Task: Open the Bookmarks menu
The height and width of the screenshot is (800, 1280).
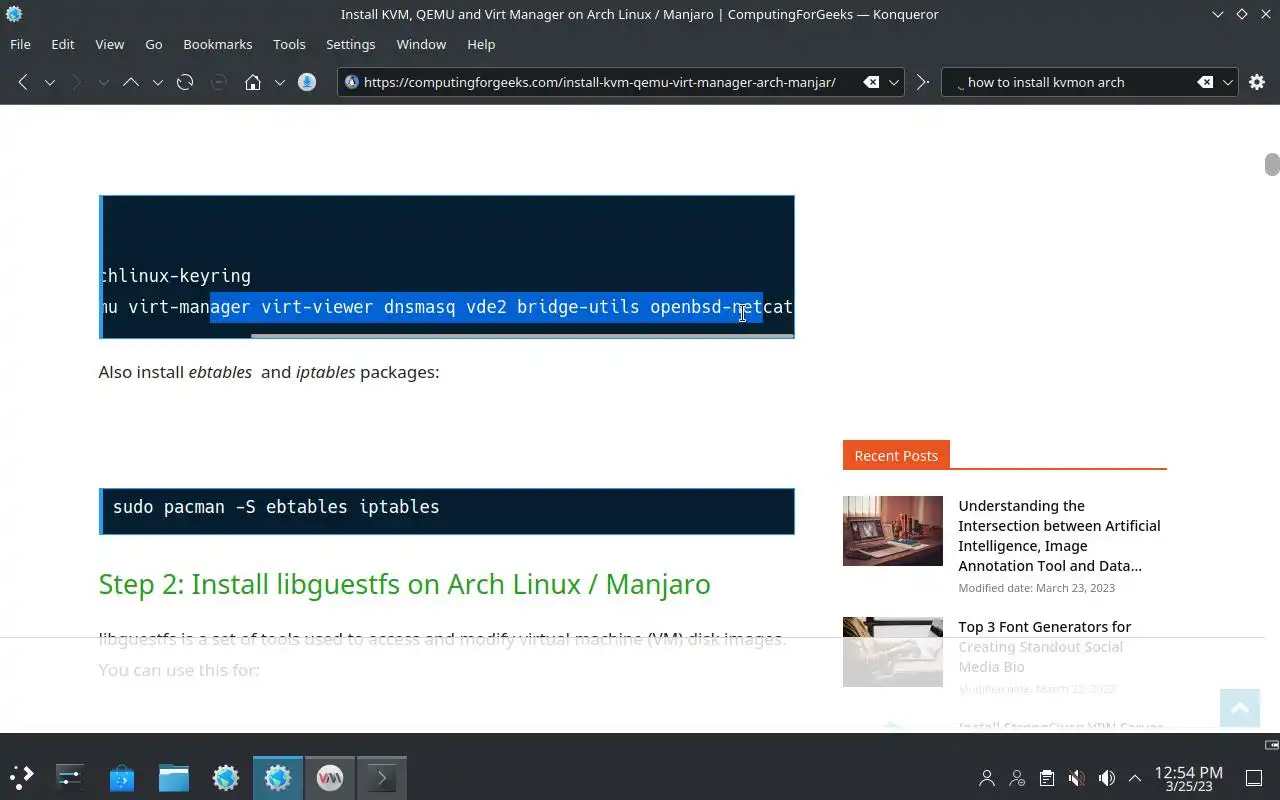Action: point(218,44)
